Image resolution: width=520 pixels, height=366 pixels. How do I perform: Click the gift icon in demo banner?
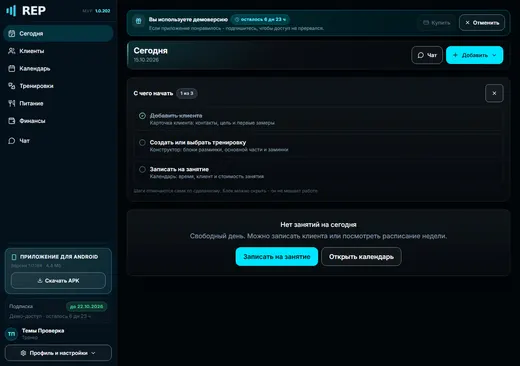coord(138,21)
